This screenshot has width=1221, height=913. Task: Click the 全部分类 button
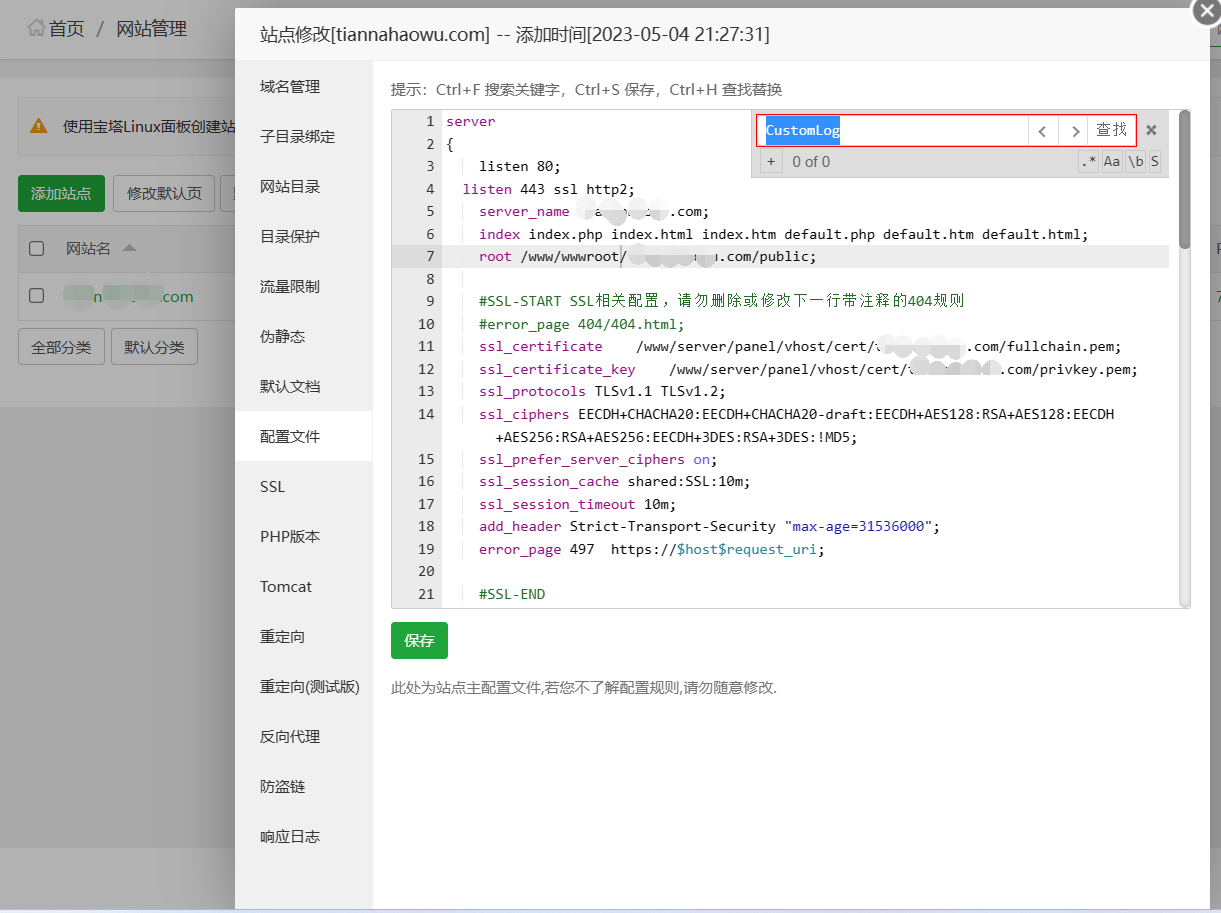[x=61, y=347]
